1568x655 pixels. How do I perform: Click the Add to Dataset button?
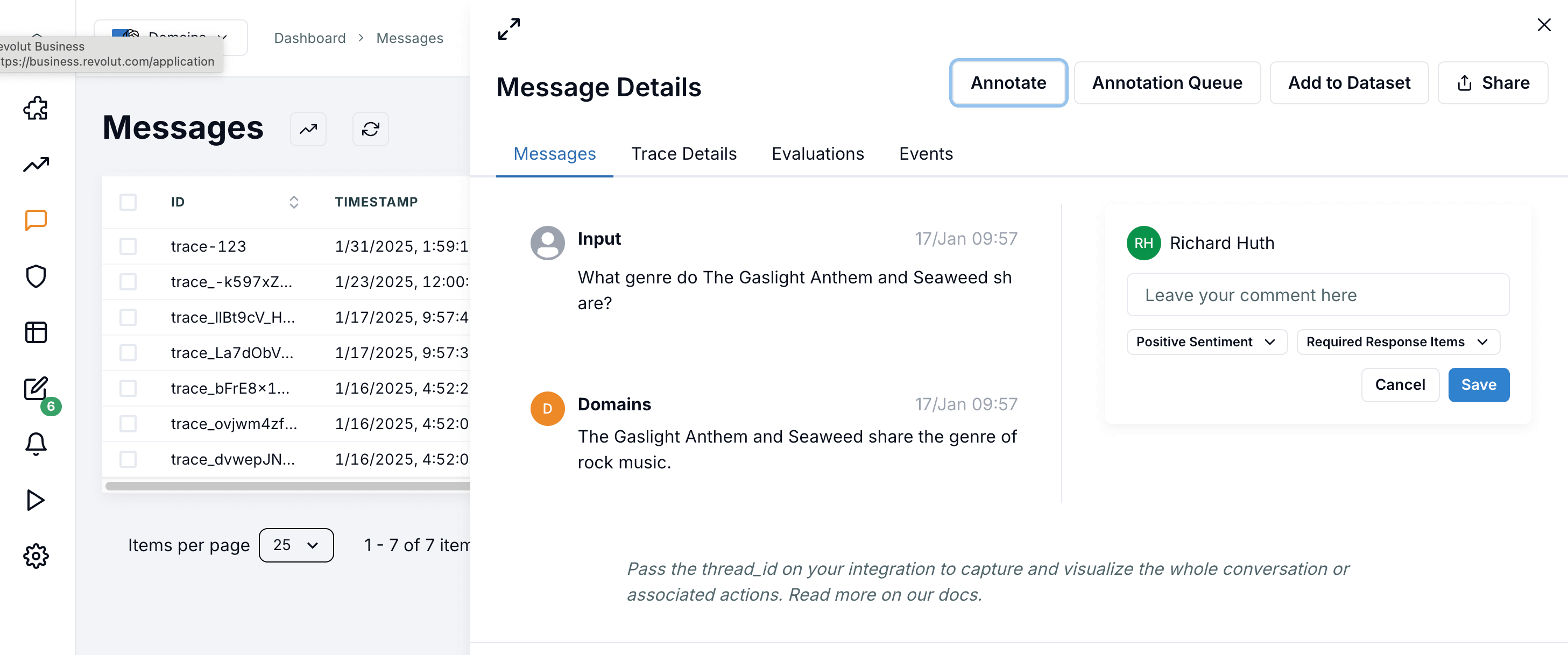(x=1349, y=83)
